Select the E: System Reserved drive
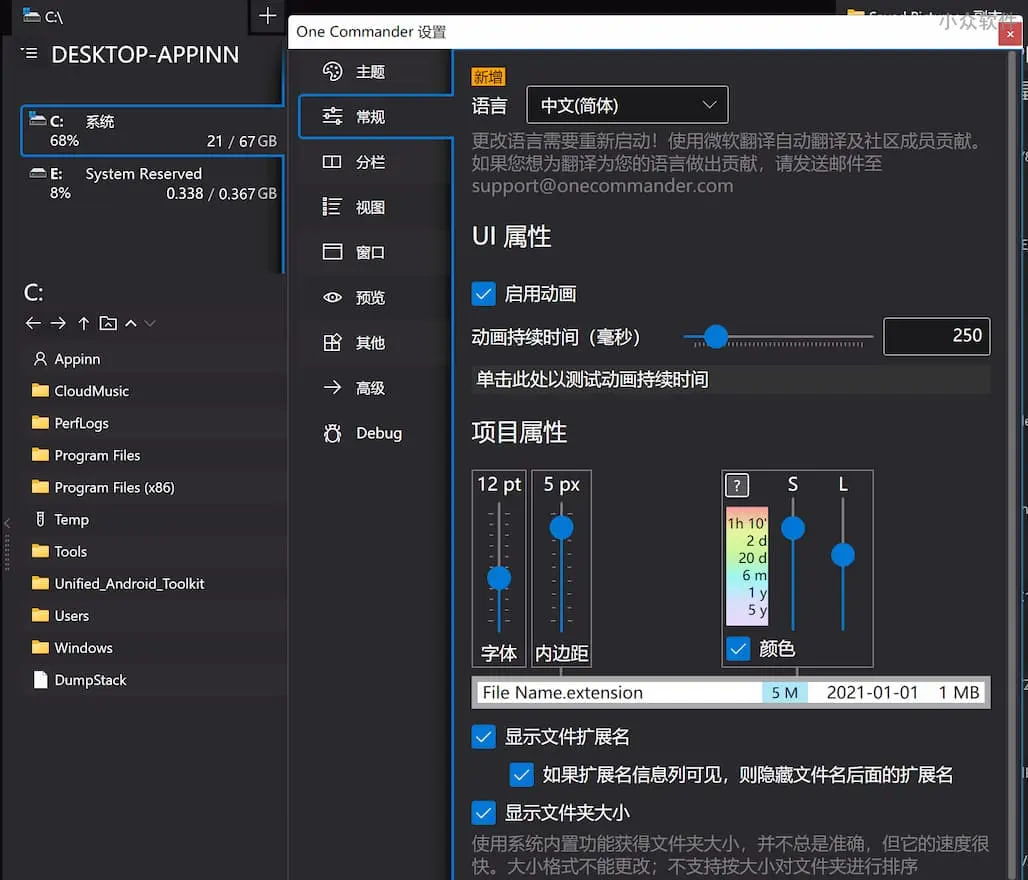Screen dimensions: 1028x880 (x=152, y=183)
